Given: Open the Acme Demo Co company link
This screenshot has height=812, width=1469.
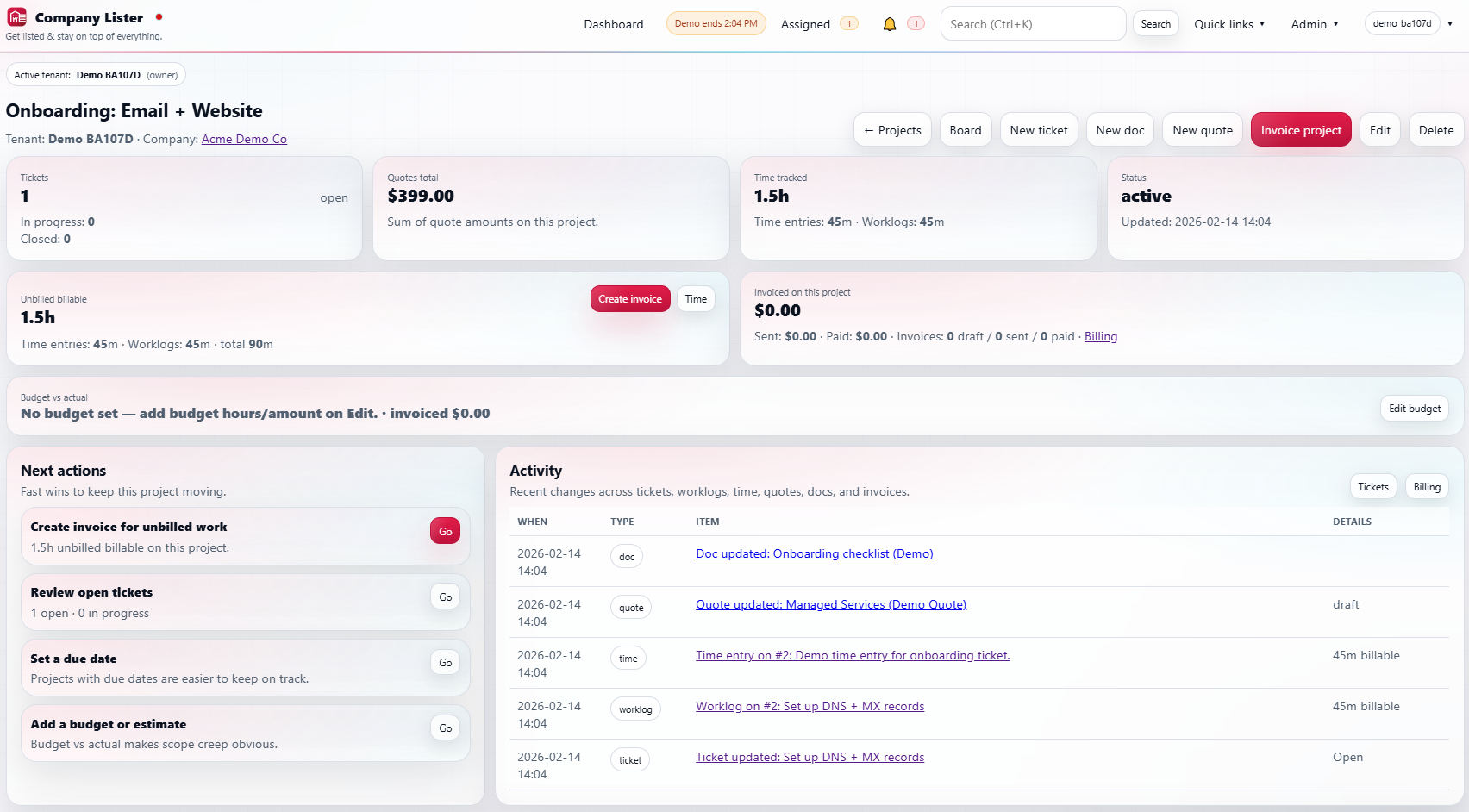Looking at the screenshot, I should (x=244, y=139).
